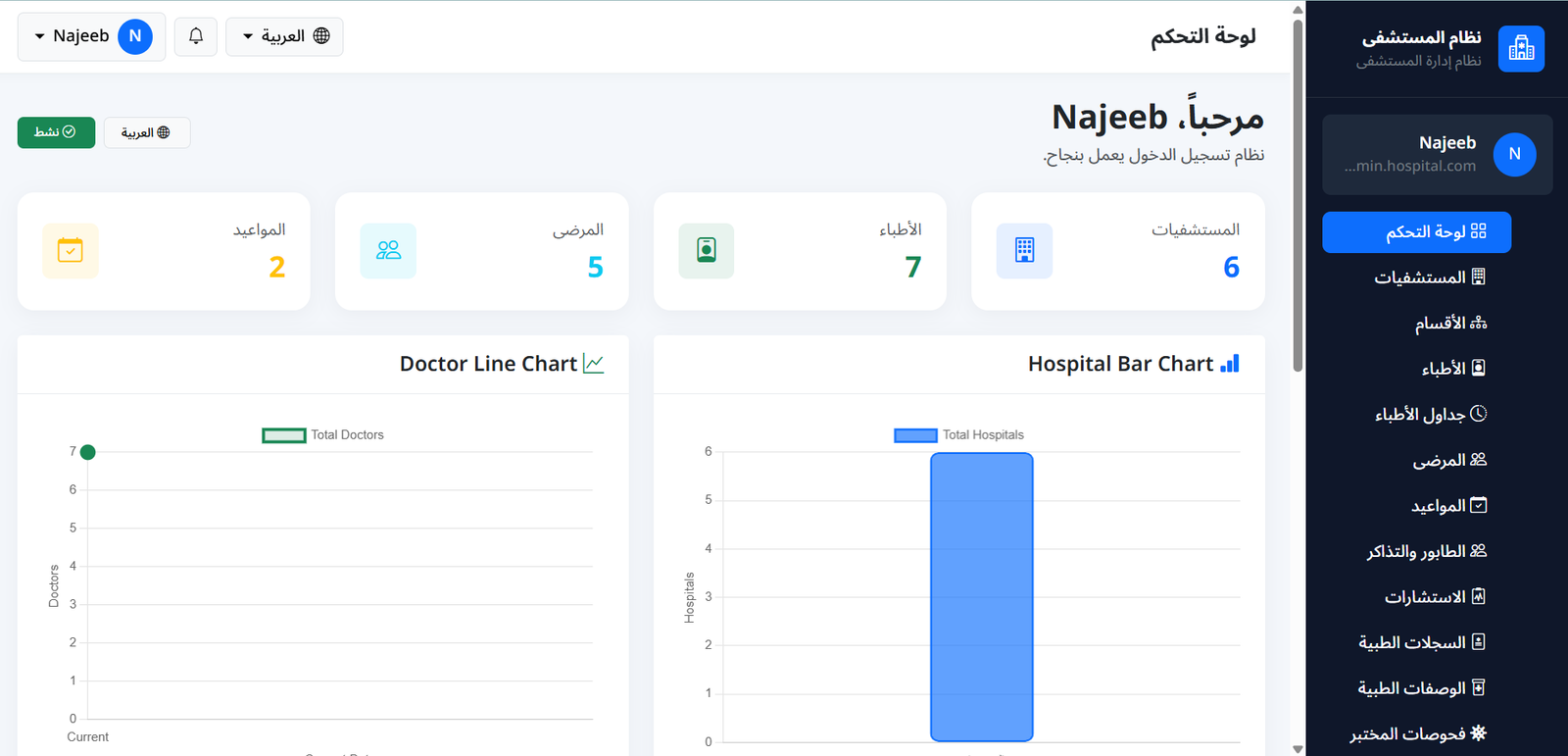
Task: Click the sidebar scroll down arrow
Action: pos(1298,749)
